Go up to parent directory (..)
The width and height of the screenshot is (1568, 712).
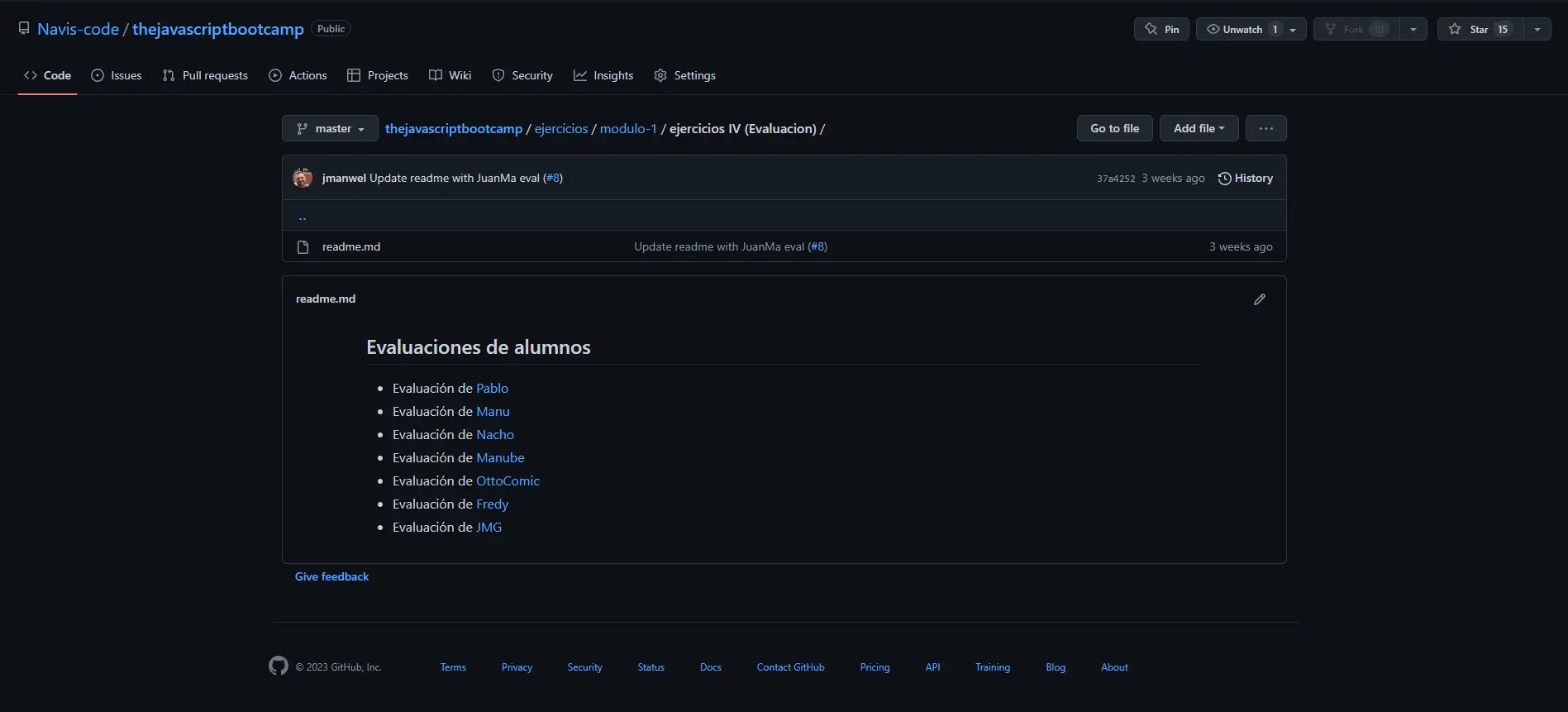[303, 217]
